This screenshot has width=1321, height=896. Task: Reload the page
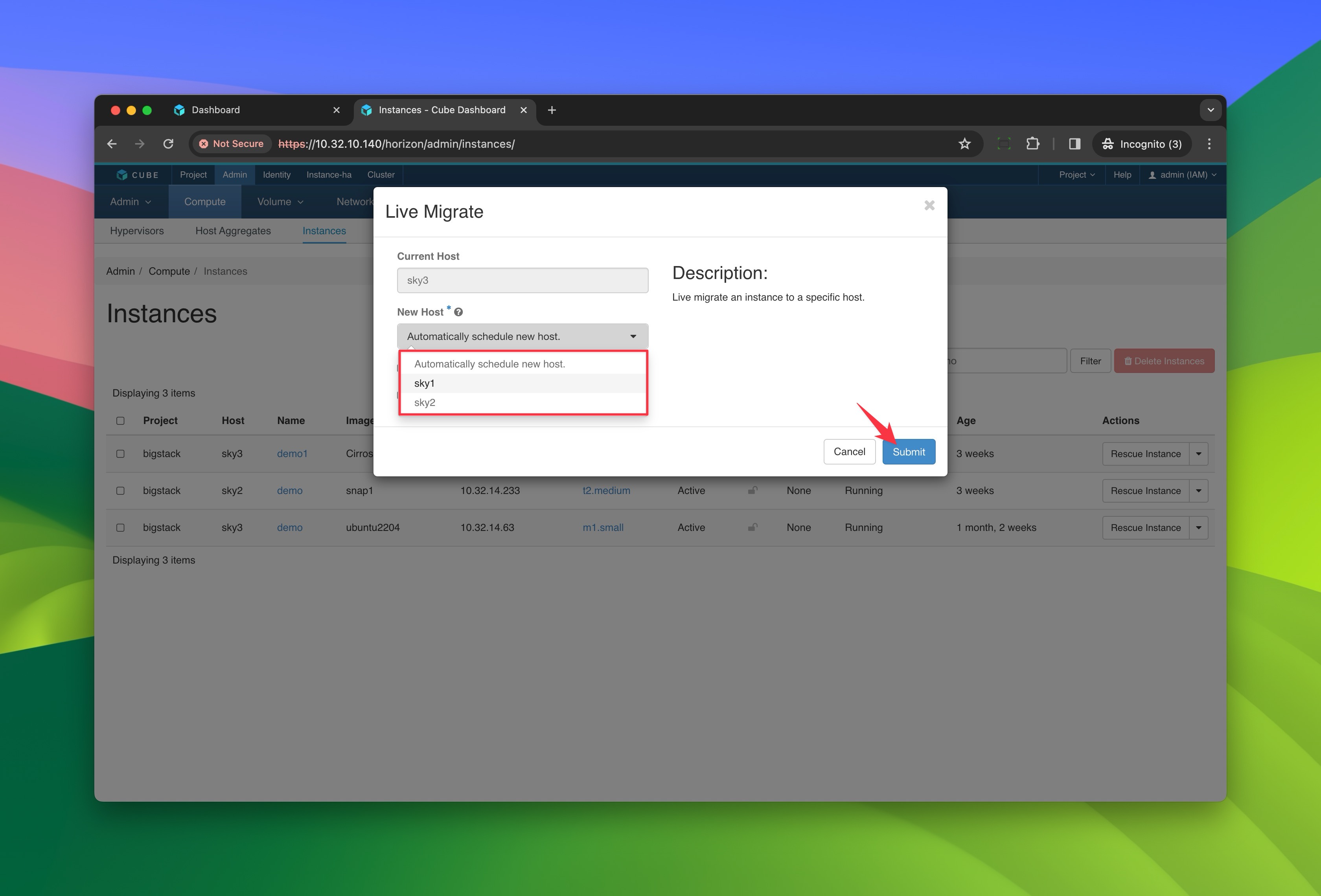point(168,144)
